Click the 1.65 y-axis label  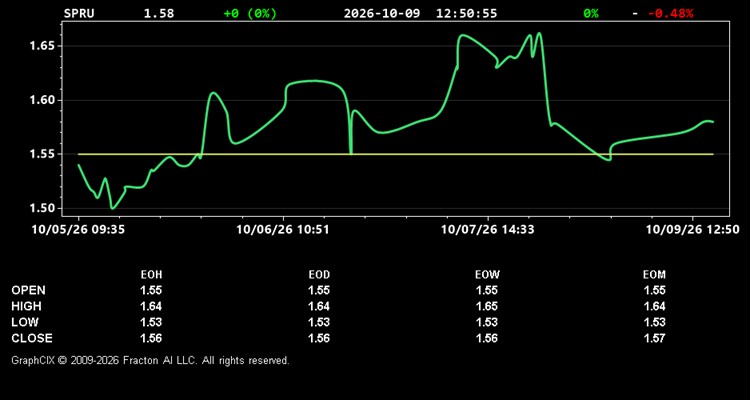44,46
